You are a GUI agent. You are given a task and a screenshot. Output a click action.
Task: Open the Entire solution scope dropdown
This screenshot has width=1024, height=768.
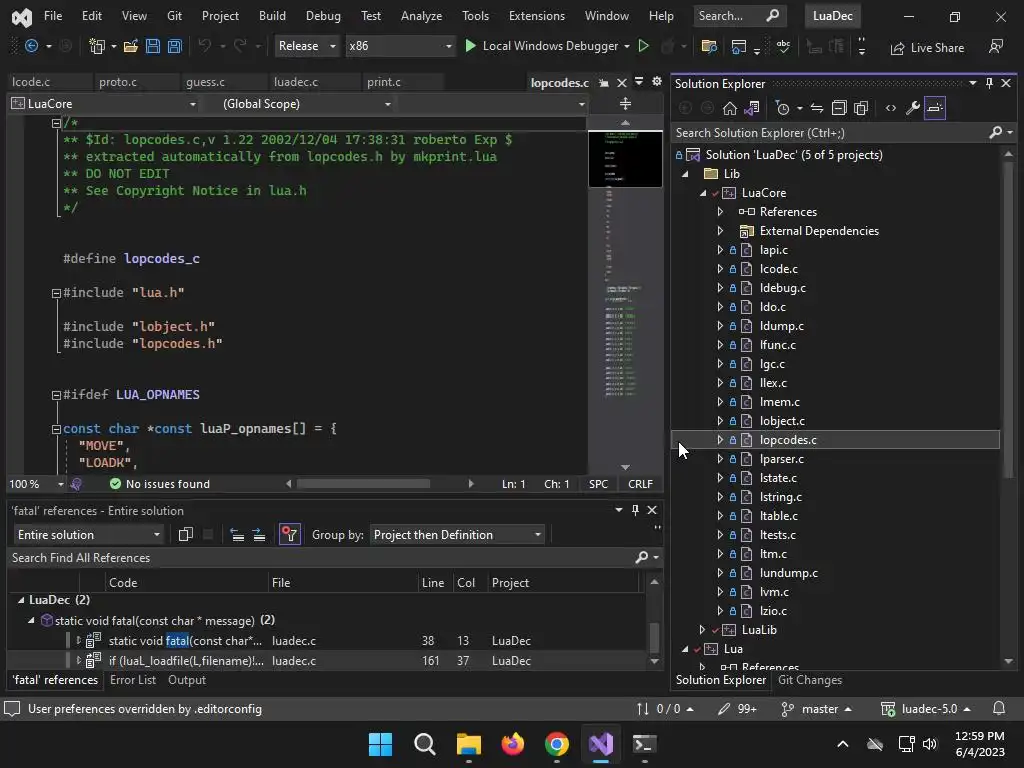[88, 535]
